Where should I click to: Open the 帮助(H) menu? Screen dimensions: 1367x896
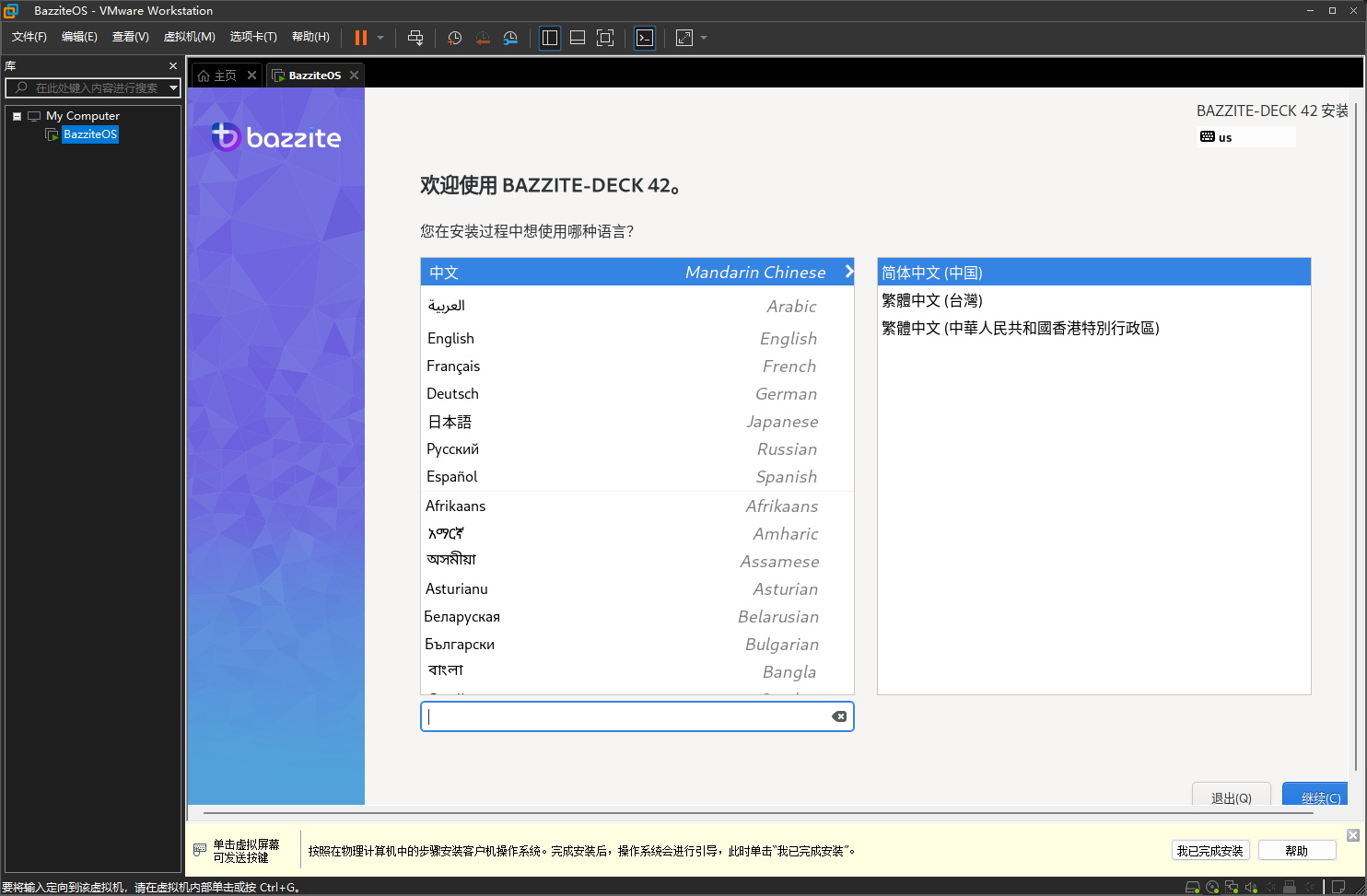tap(310, 37)
